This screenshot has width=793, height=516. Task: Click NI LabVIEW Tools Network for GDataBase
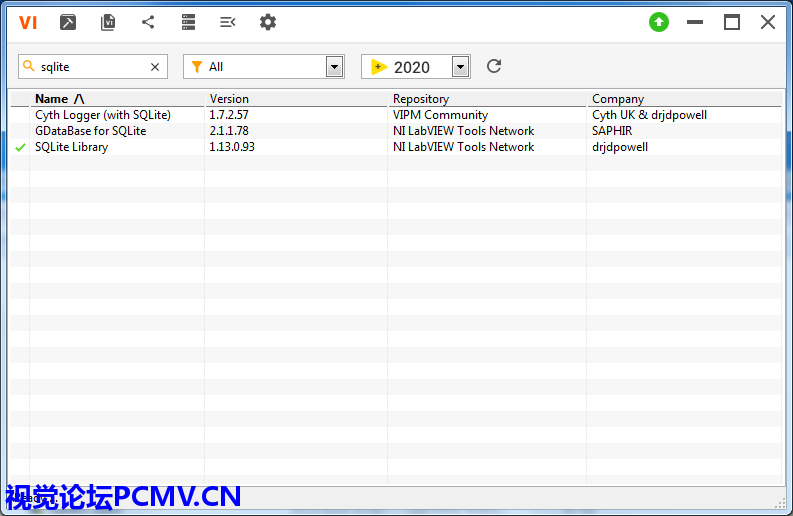pos(463,131)
